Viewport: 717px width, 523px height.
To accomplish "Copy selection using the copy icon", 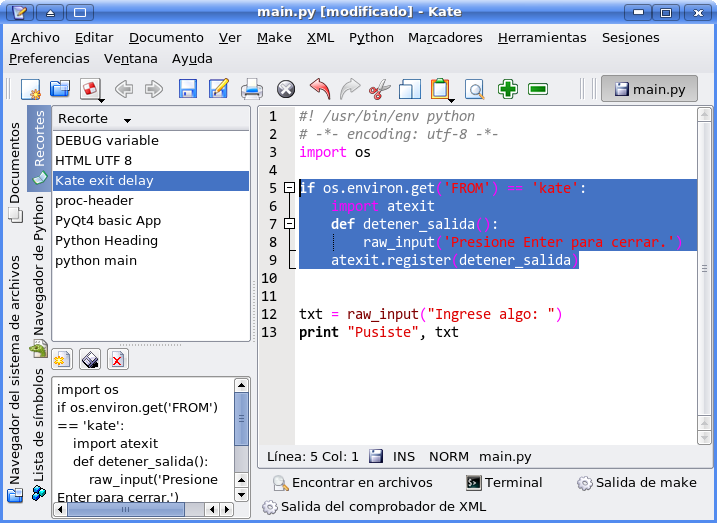I will tap(410, 89).
